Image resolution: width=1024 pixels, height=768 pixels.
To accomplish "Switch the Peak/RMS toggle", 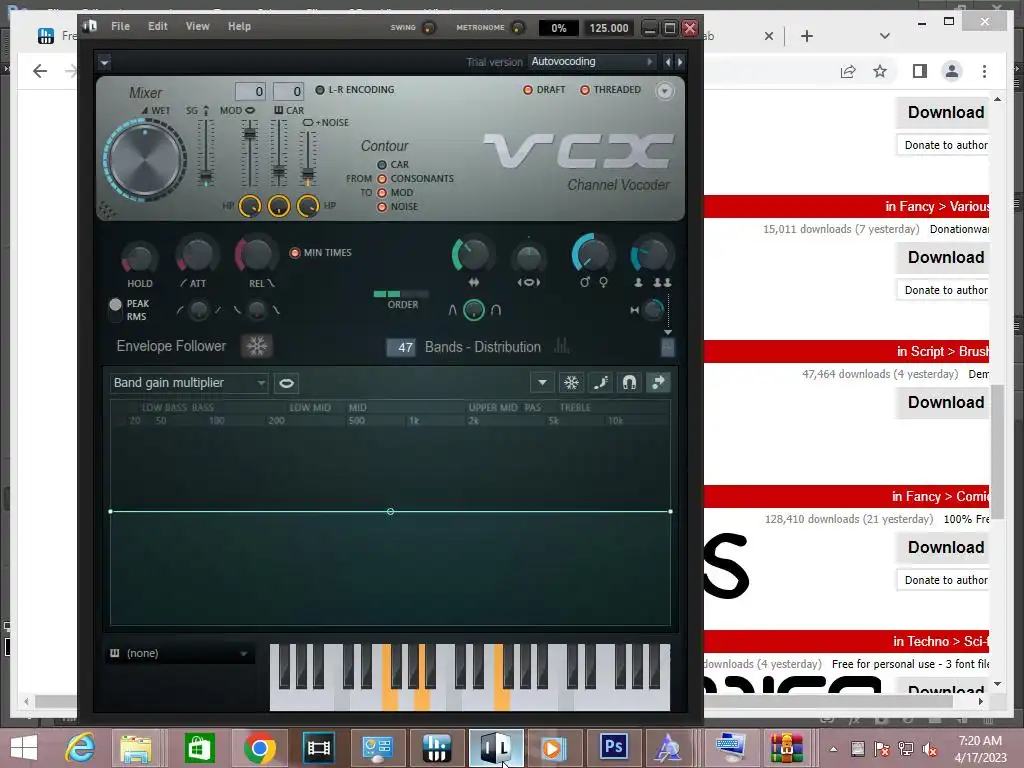I will pos(116,310).
